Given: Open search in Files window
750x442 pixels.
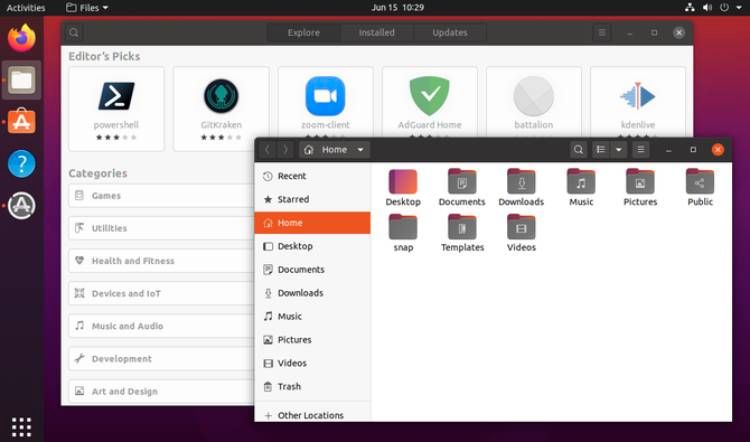Looking at the screenshot, I should pos(578,150).
